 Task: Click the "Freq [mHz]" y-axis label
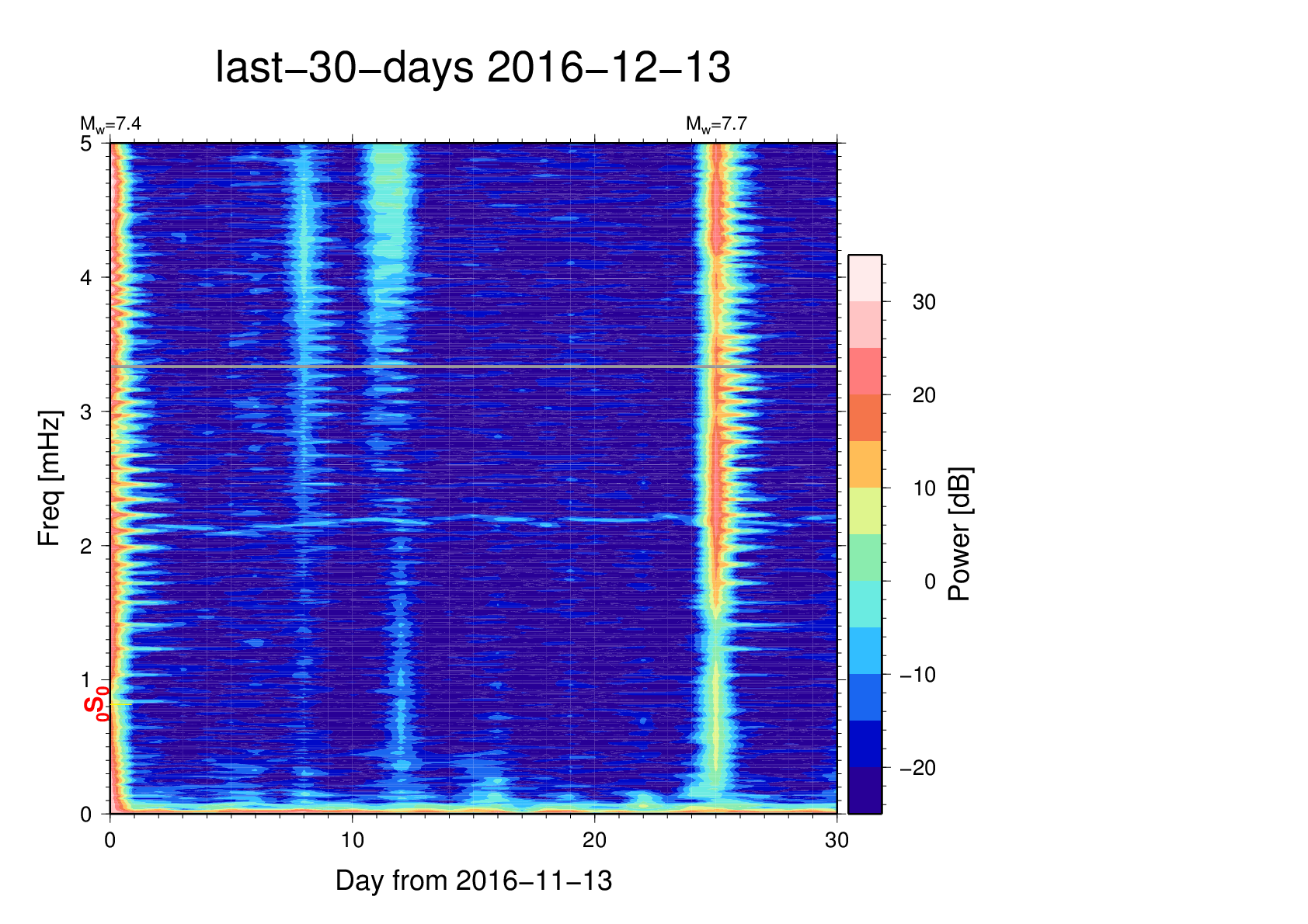[49, 478]
